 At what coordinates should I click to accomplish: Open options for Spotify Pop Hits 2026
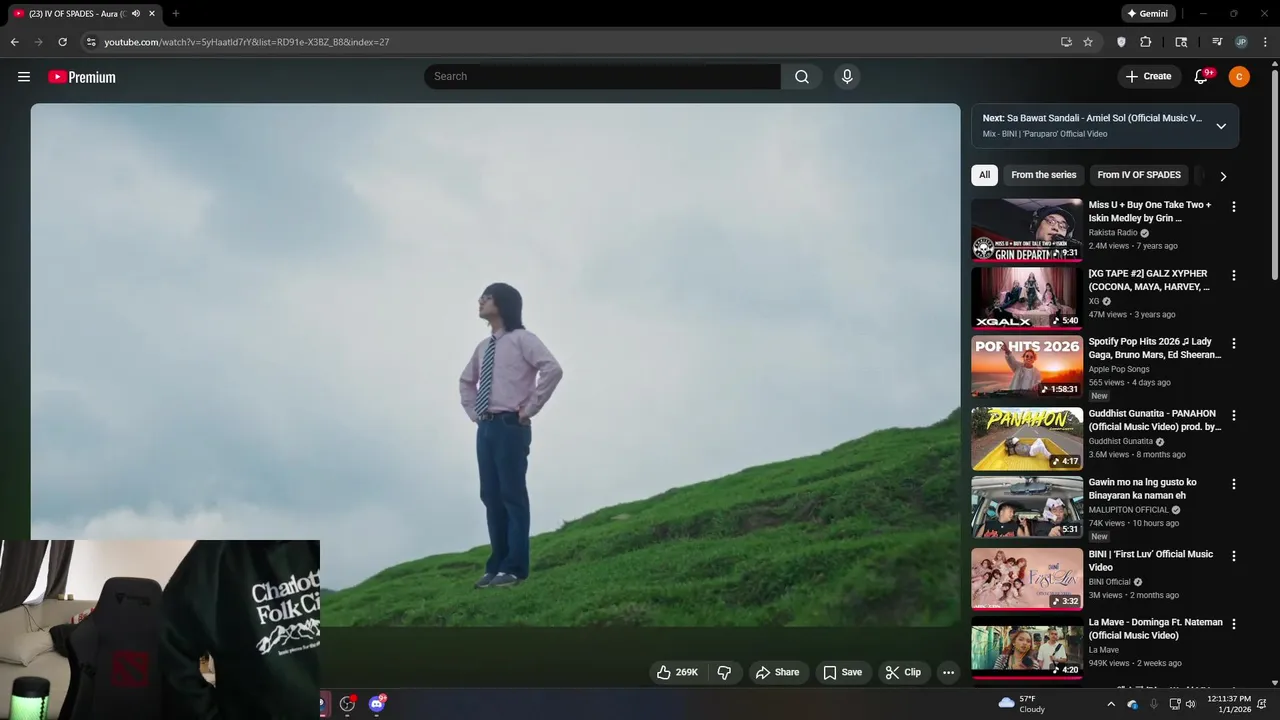pyautogui.click(x=1233, y=343)
